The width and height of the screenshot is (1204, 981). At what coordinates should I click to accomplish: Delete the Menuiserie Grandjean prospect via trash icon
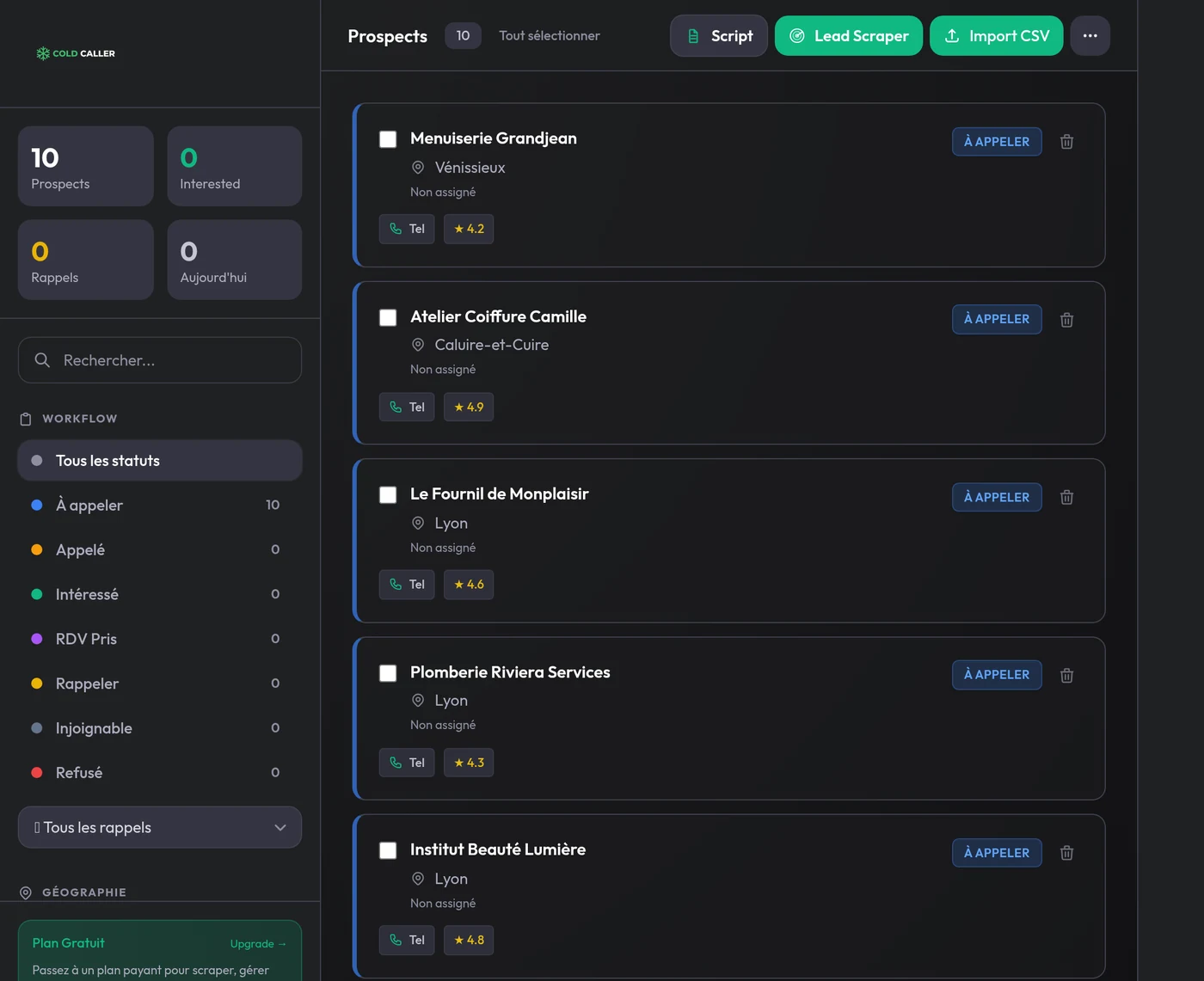pos(1066,142)
